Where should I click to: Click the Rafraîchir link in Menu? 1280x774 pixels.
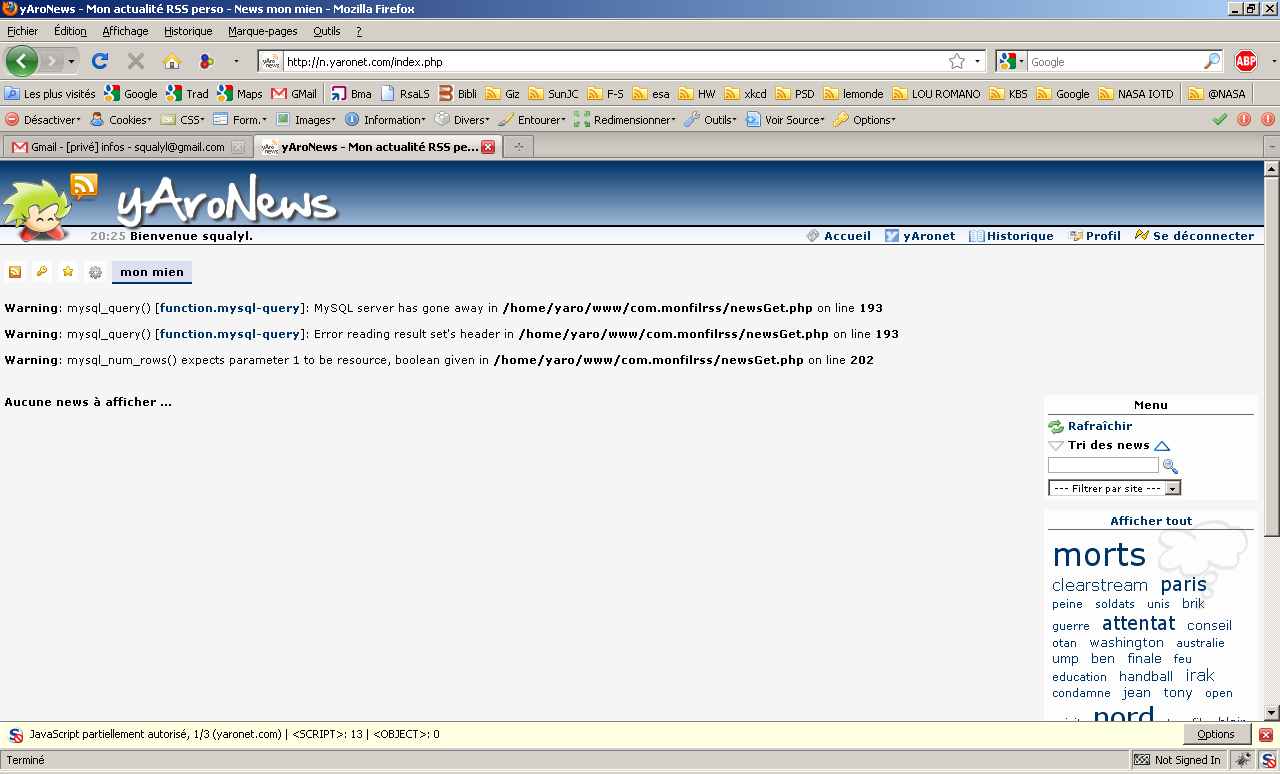tap(1099, 426)
